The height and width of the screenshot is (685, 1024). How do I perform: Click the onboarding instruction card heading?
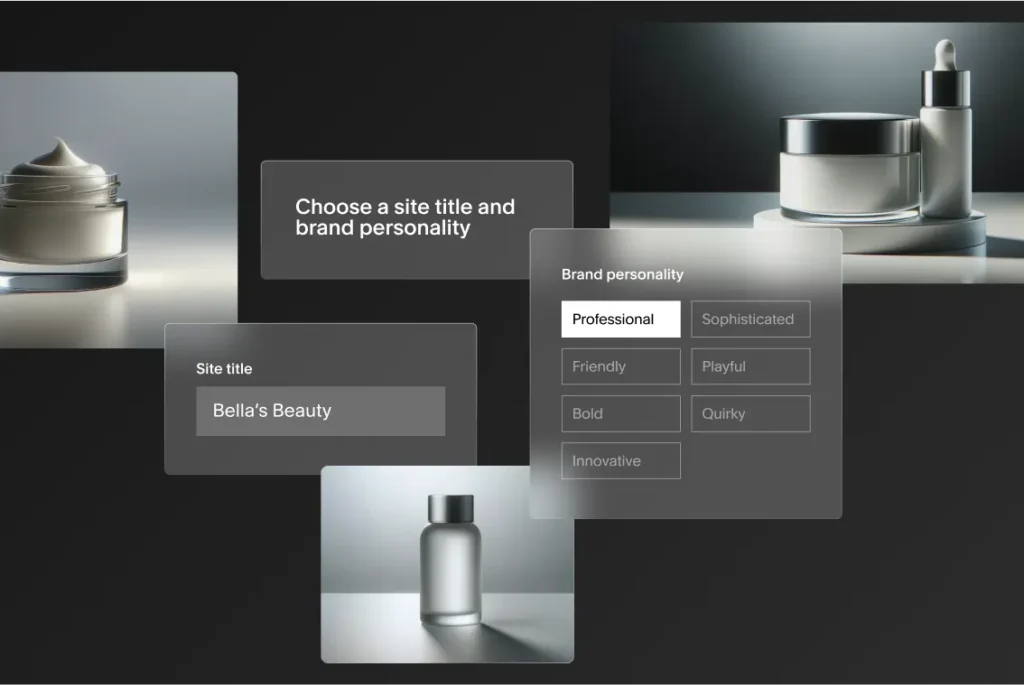[x=404, y=218]
